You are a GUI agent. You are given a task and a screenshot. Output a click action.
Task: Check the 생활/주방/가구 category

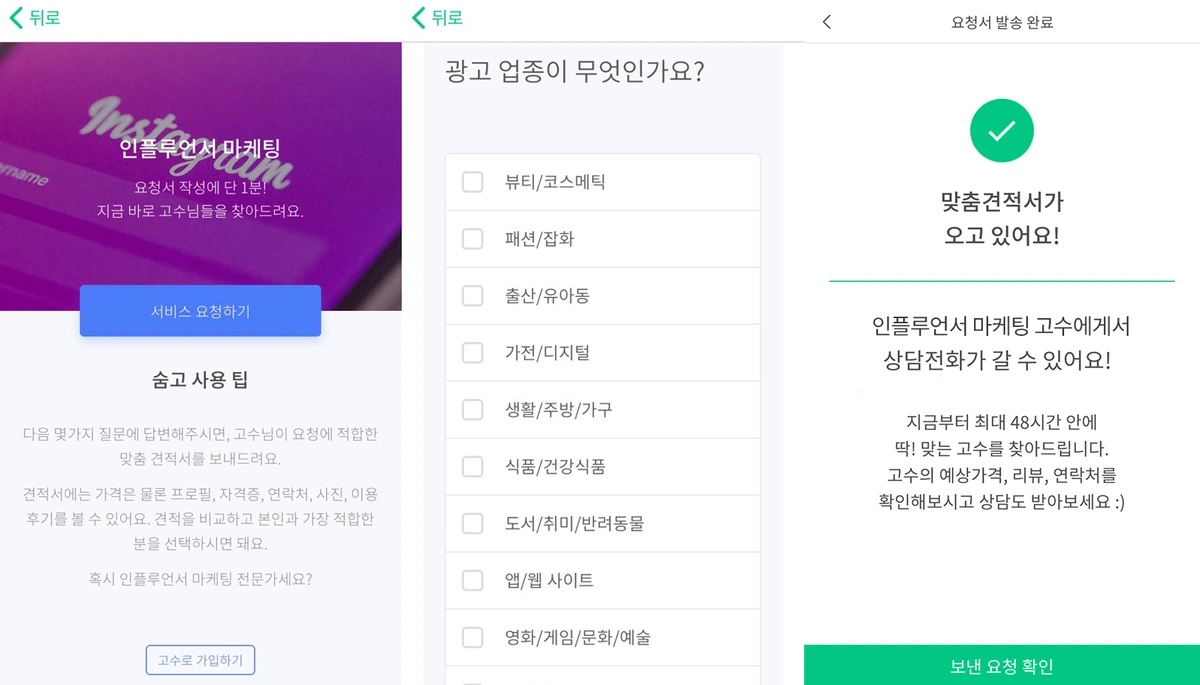click(473, 409)
